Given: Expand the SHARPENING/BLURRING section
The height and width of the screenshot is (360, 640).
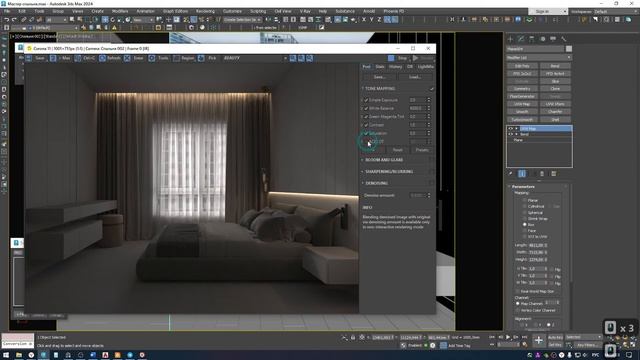Looking at the screenshot, I should (x=362, y=171).
